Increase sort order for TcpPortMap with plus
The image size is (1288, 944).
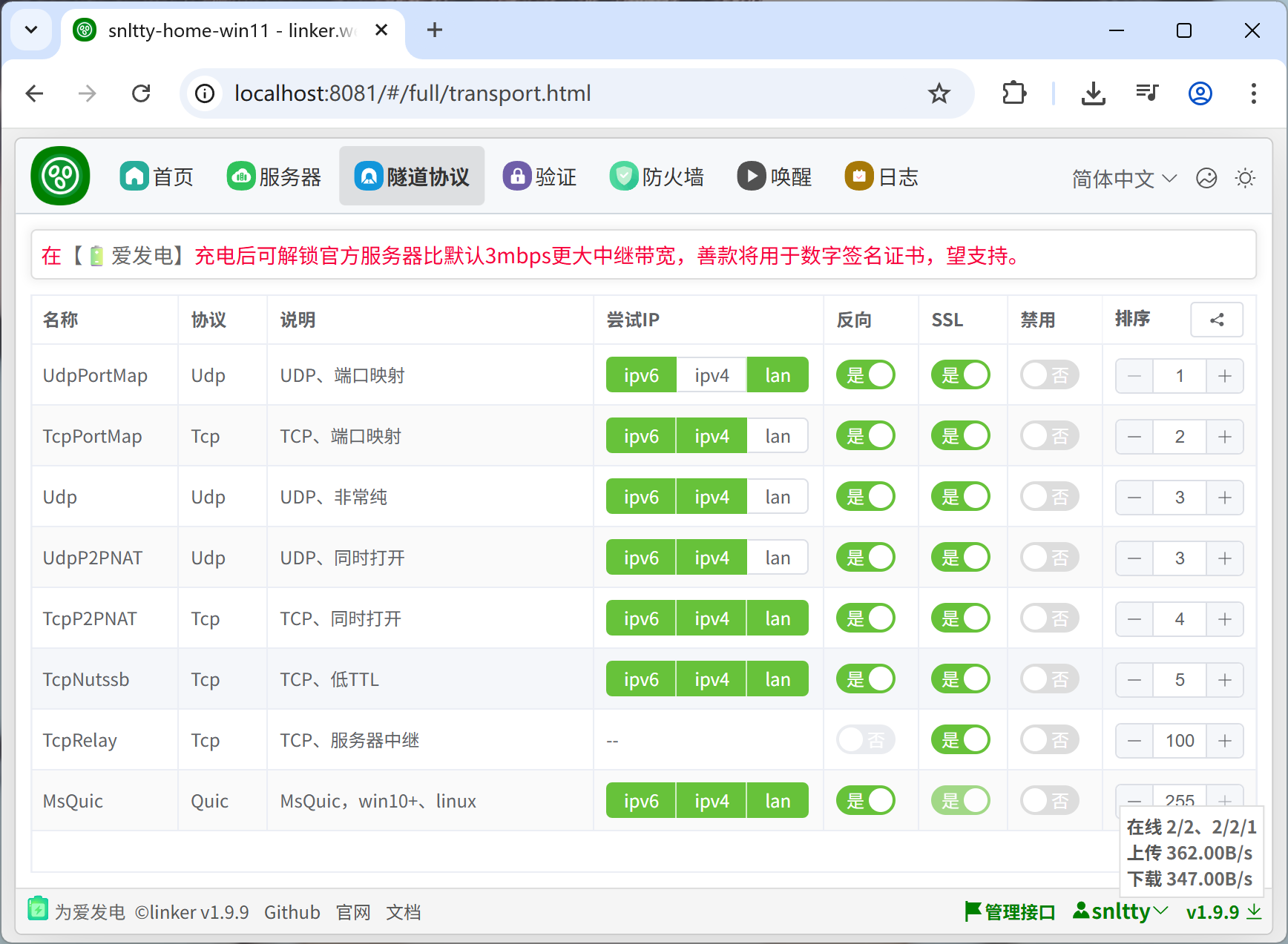click(x=1224, y=437)
